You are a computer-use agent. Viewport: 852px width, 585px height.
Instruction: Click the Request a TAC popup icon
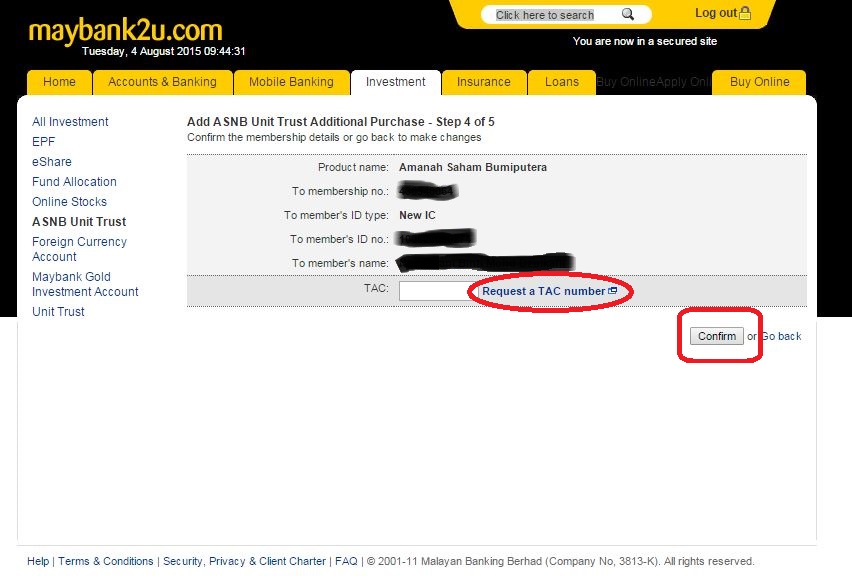click(x=612, y=291)
